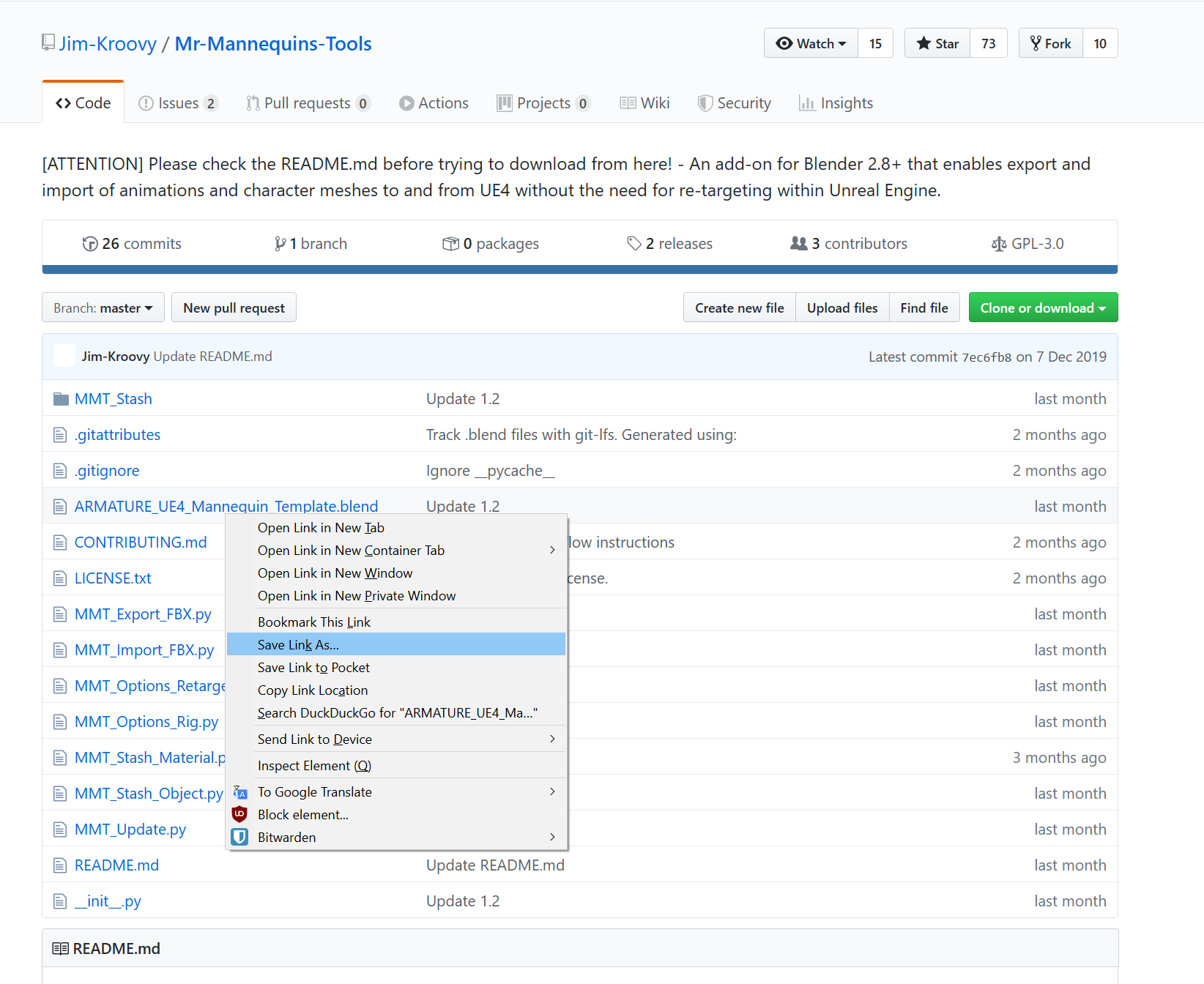
Task: Expand To Google Translate submenu
Action: click(552, 791)
